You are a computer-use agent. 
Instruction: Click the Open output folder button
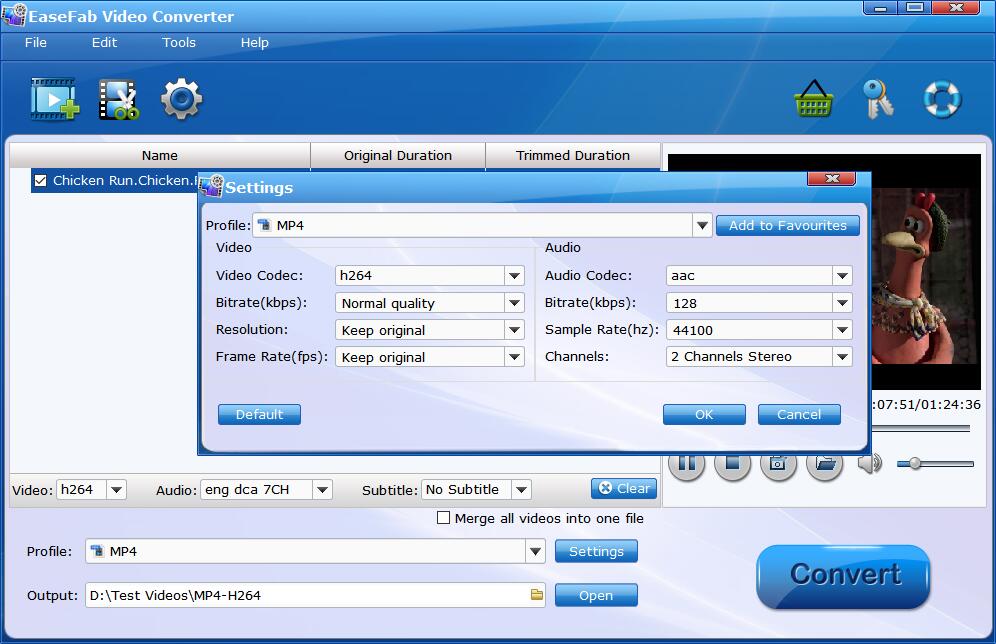pyautogui.click(x=596, y=595)
